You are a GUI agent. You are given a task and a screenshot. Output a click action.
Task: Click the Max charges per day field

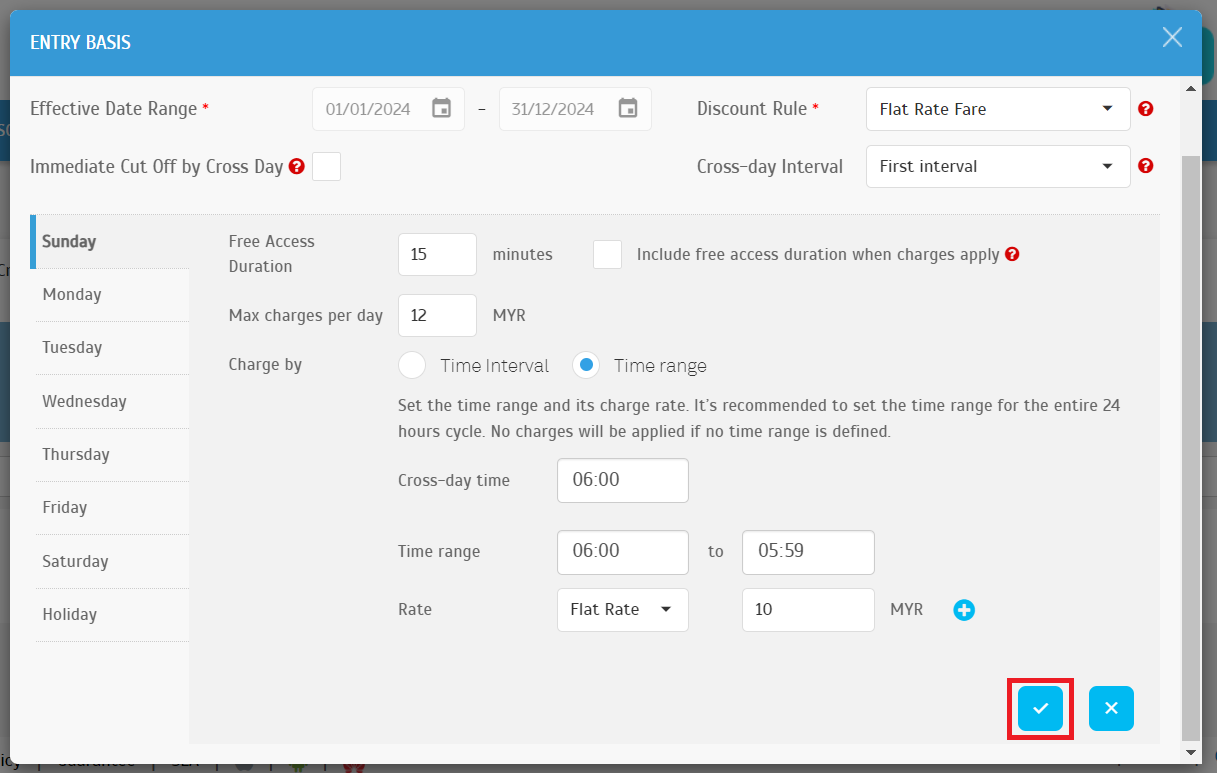point(437,316)
